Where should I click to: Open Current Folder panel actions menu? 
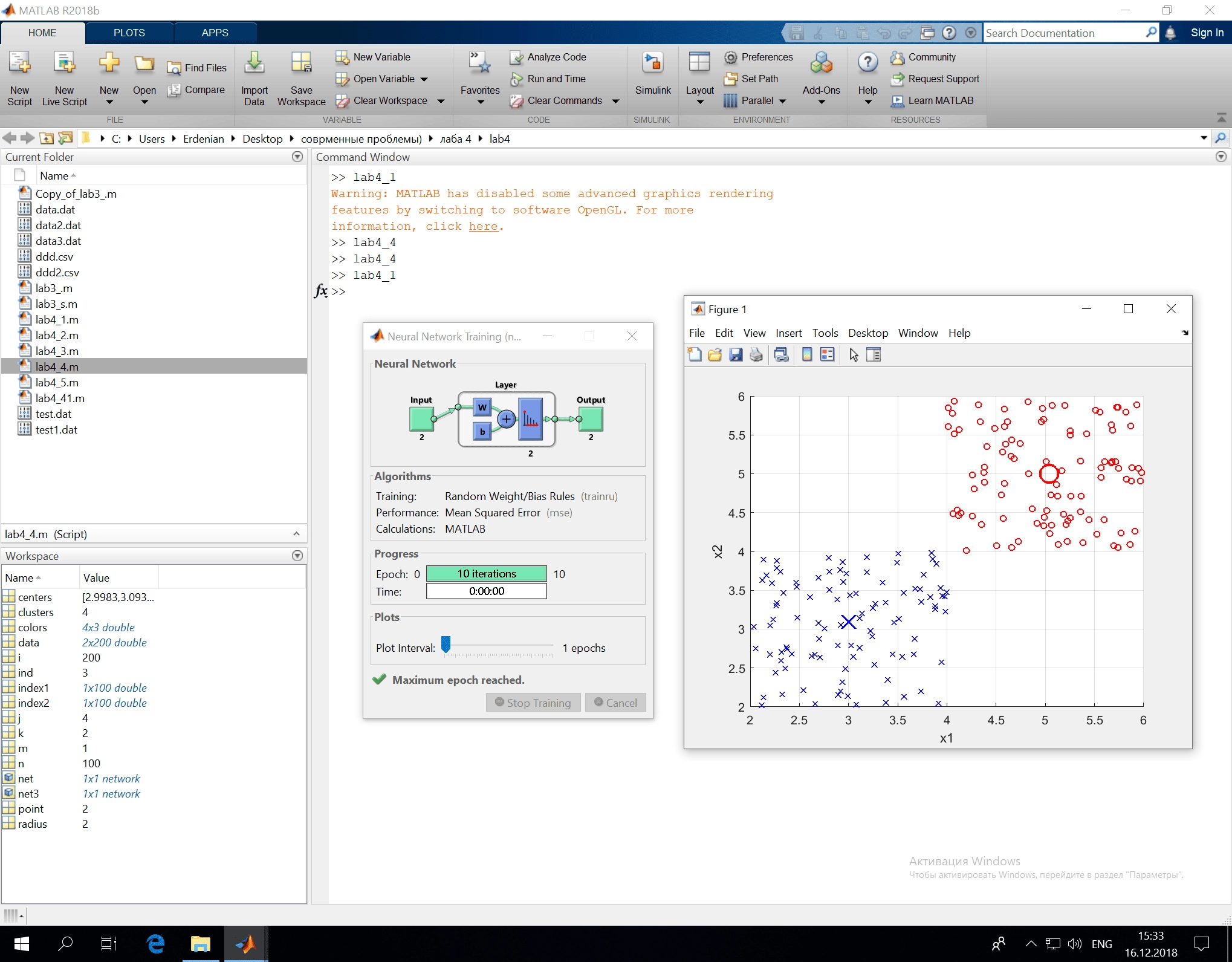tap(297, 157)
